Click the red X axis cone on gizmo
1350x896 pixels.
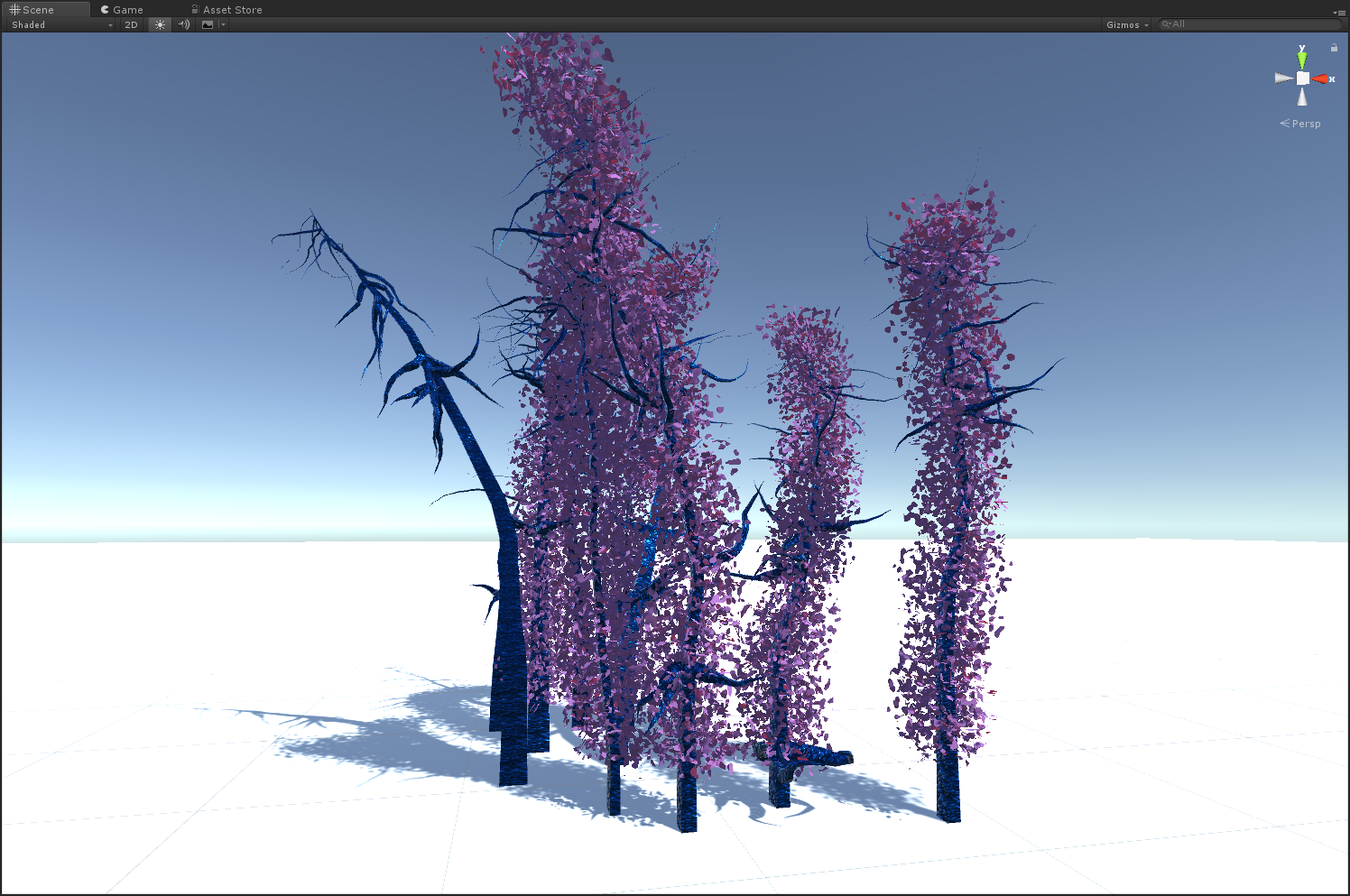[1321, 79]
